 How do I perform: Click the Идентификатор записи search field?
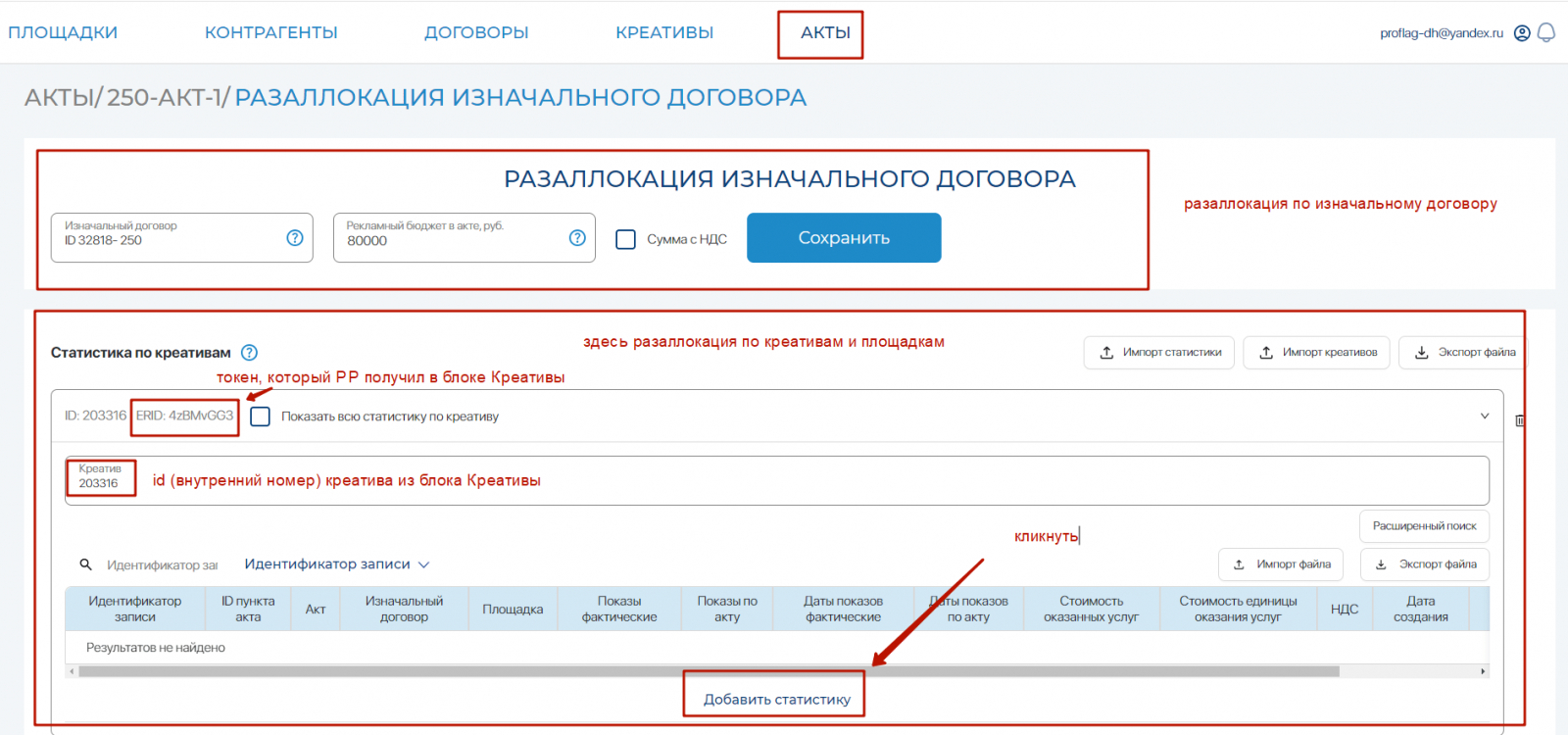(x=162, y=565)
